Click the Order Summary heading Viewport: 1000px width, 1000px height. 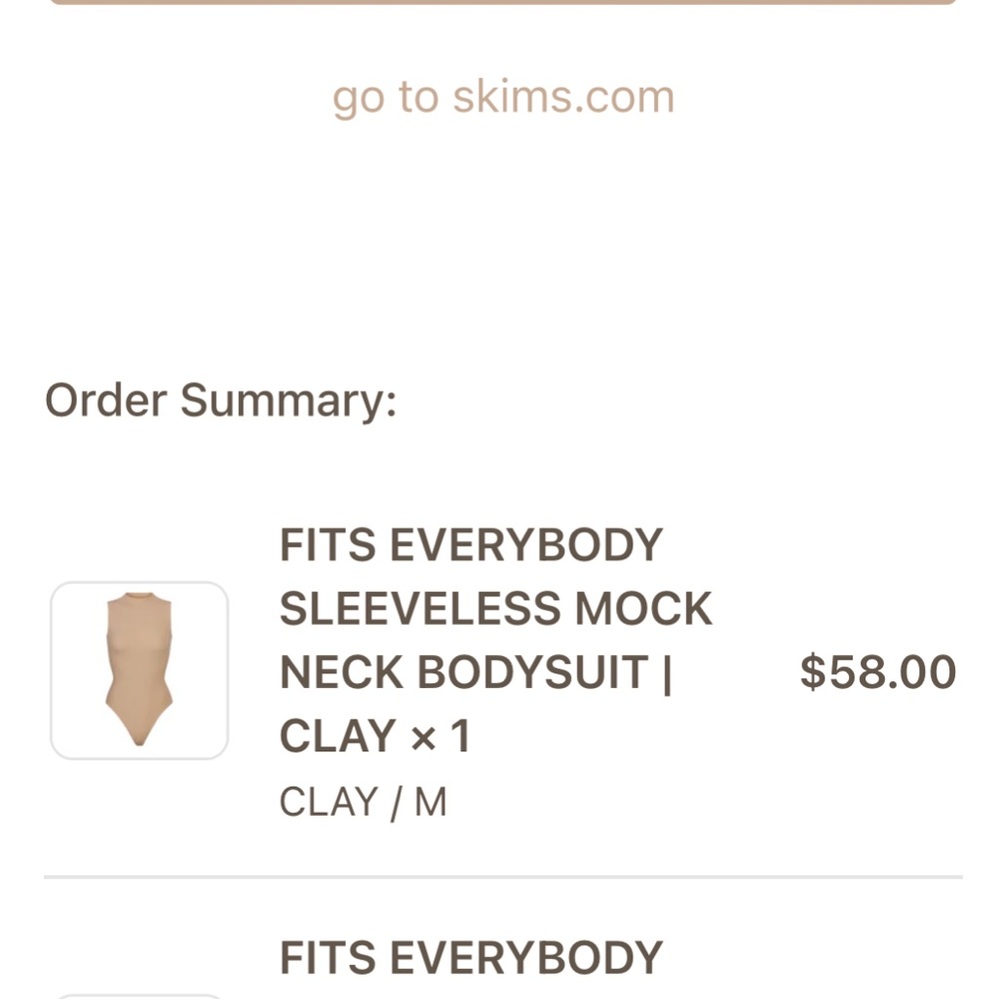(220, 400)
